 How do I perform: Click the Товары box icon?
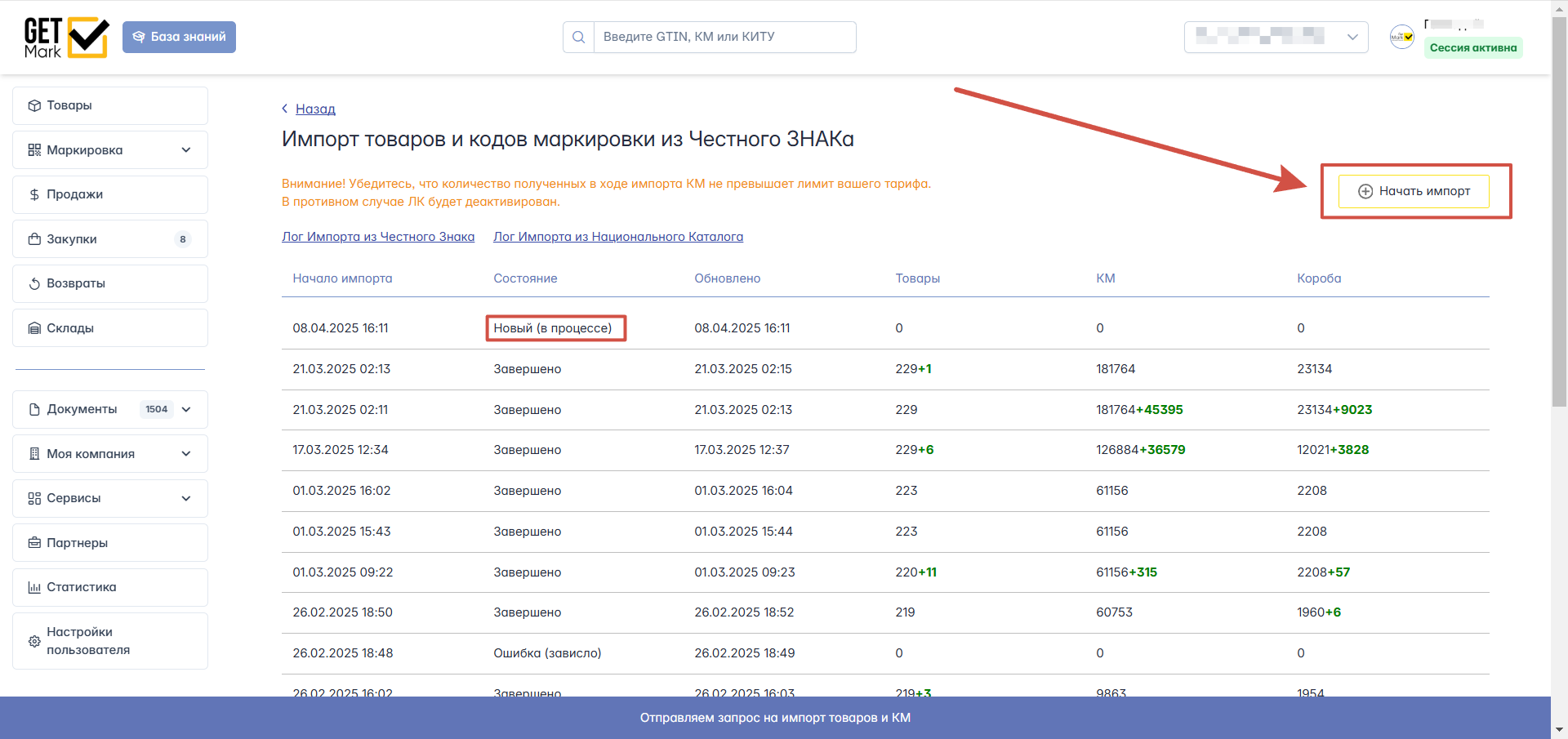(34, 105)
